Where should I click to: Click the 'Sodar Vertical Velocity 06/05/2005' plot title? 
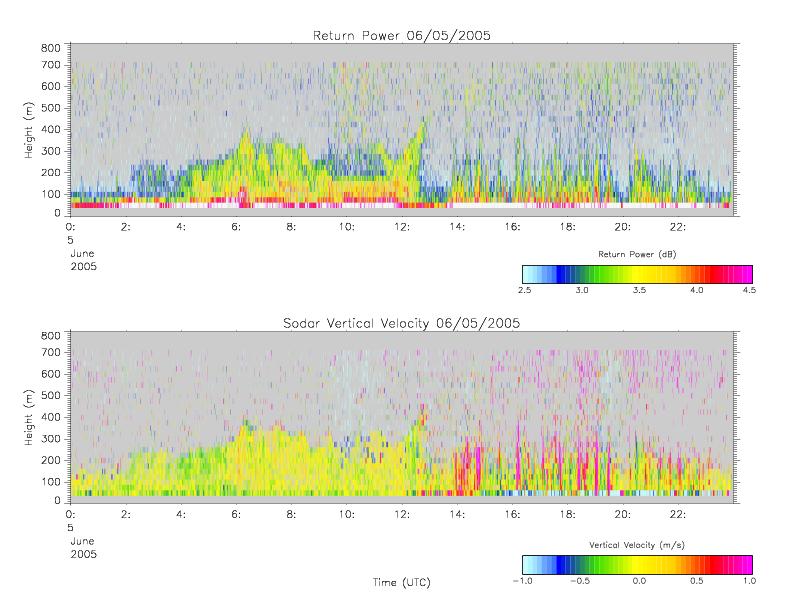[402, 323]
